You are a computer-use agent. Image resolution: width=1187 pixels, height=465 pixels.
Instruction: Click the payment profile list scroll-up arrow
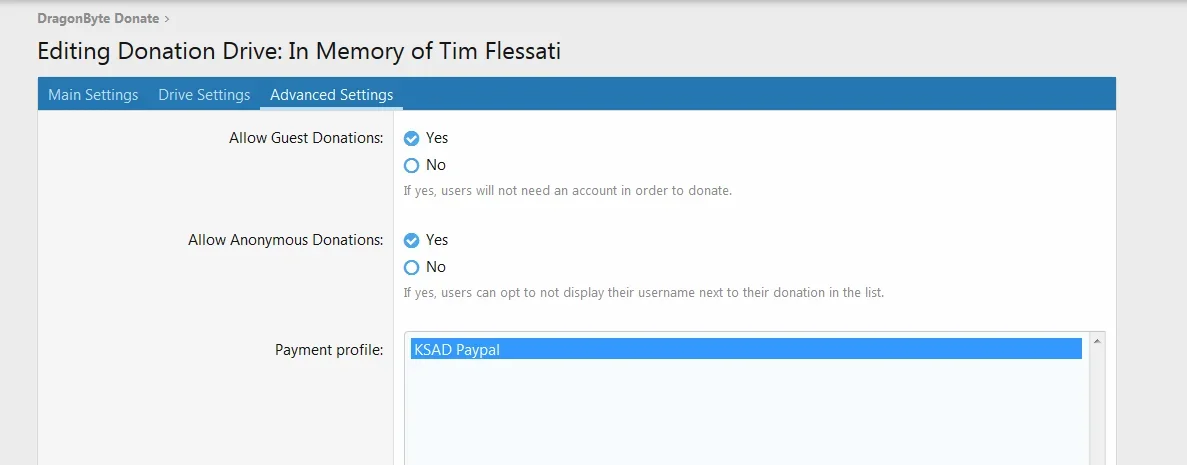click(1097, 341)
